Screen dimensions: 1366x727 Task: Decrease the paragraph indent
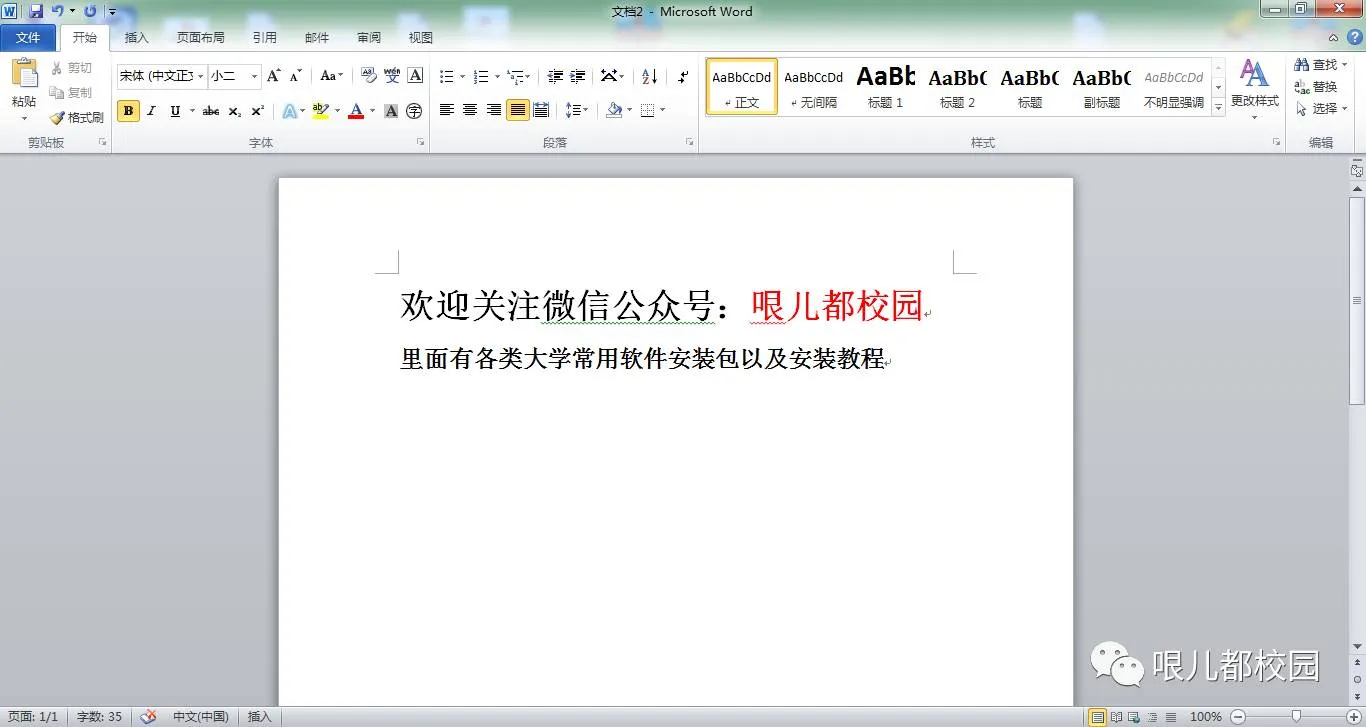(x=555, y=76)
